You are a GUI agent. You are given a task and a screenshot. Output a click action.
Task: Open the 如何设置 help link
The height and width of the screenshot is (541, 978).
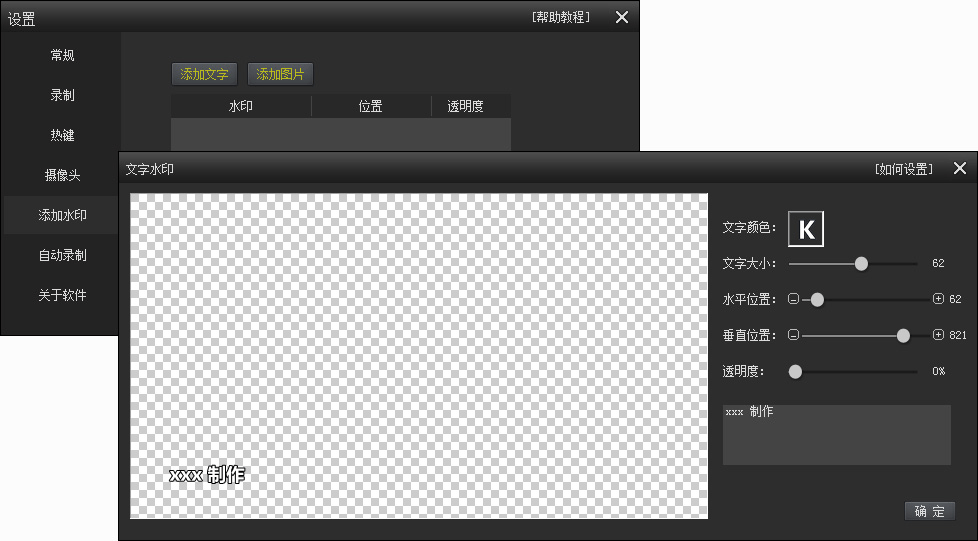904,169
